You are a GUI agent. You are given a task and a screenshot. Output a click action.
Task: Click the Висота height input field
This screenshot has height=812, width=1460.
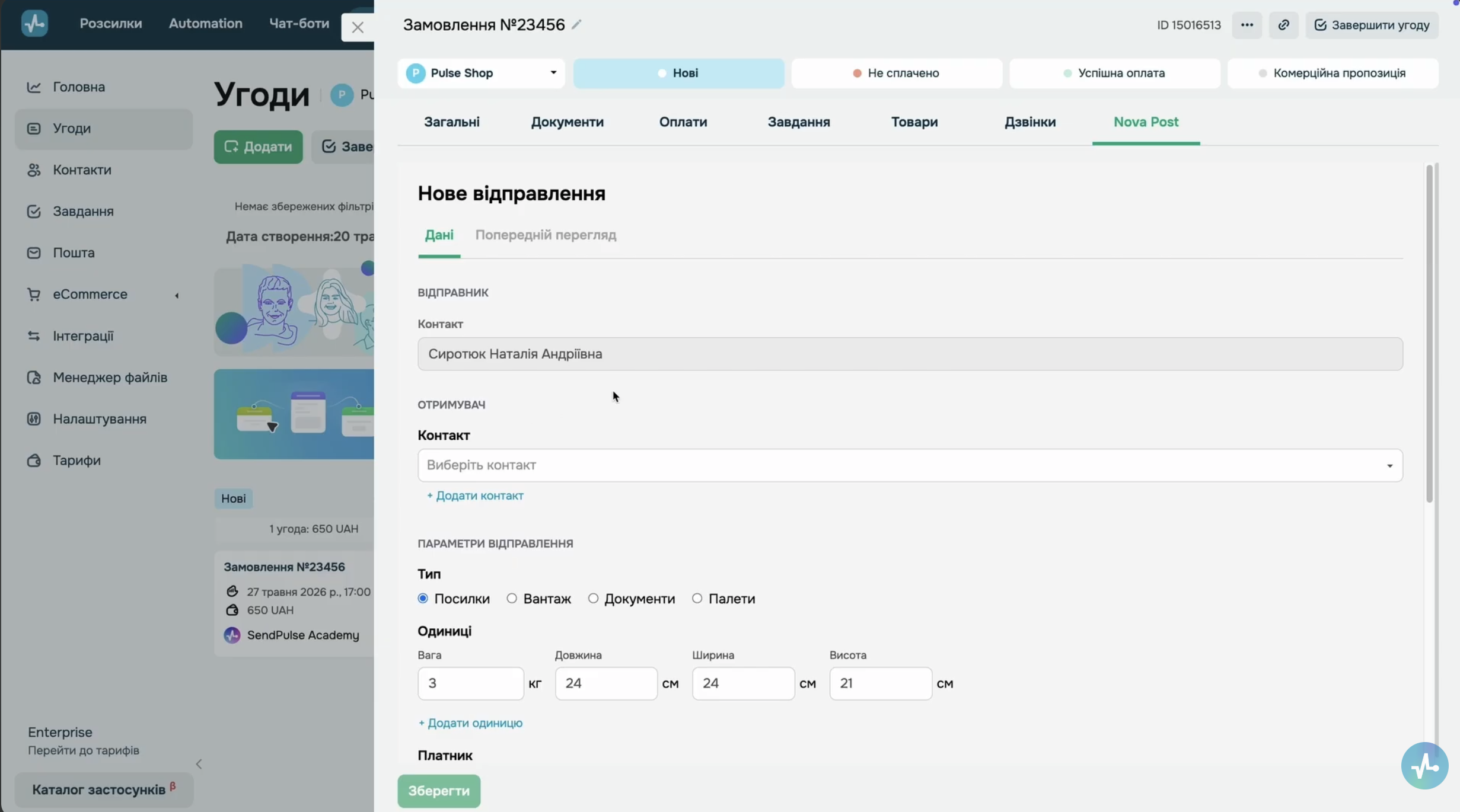[881, 683]
